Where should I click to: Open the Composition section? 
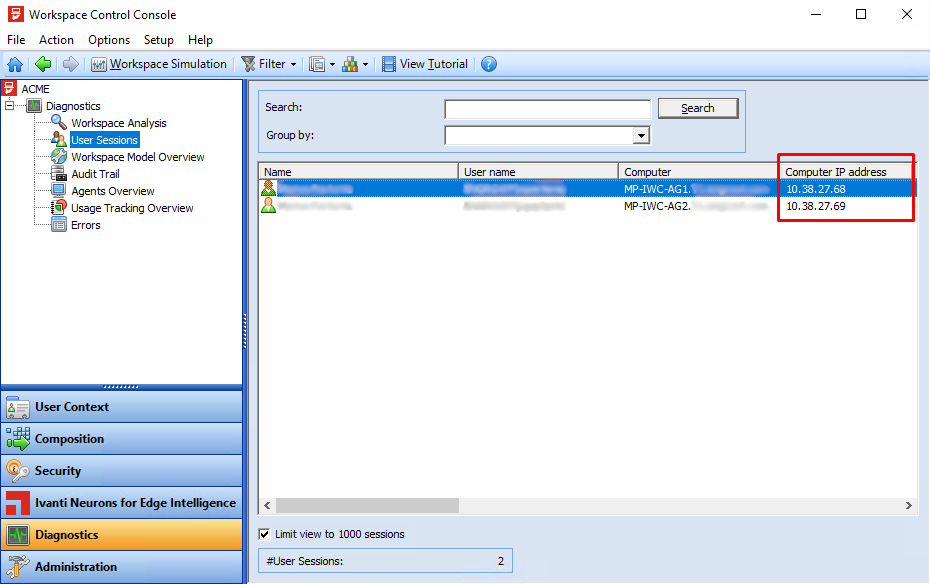(x=122, y=439)
